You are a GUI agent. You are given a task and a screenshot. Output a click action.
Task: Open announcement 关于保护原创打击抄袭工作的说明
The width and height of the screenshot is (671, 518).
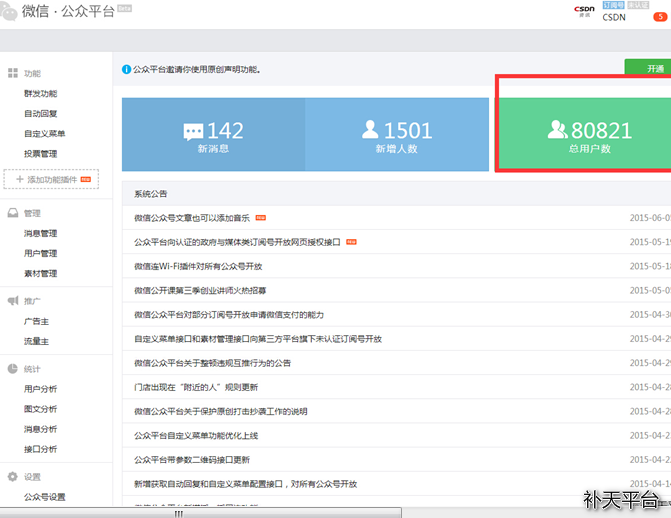(x=221, y=411)
